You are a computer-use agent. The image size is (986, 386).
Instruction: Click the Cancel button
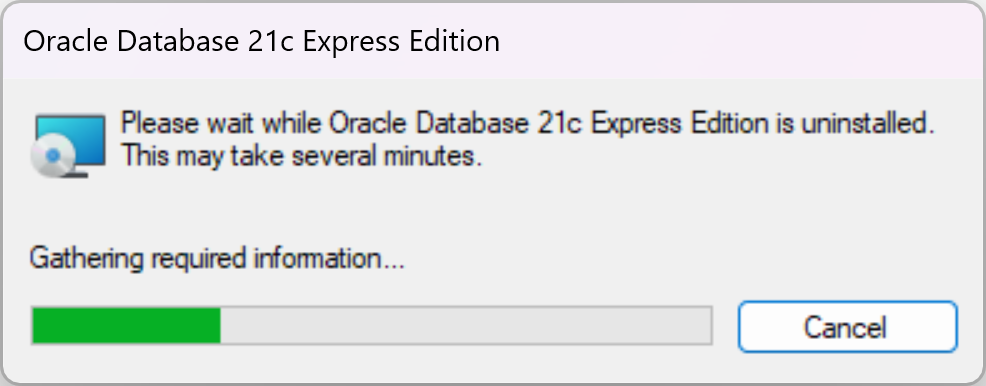pyautogui.click(x=847, y=326)
